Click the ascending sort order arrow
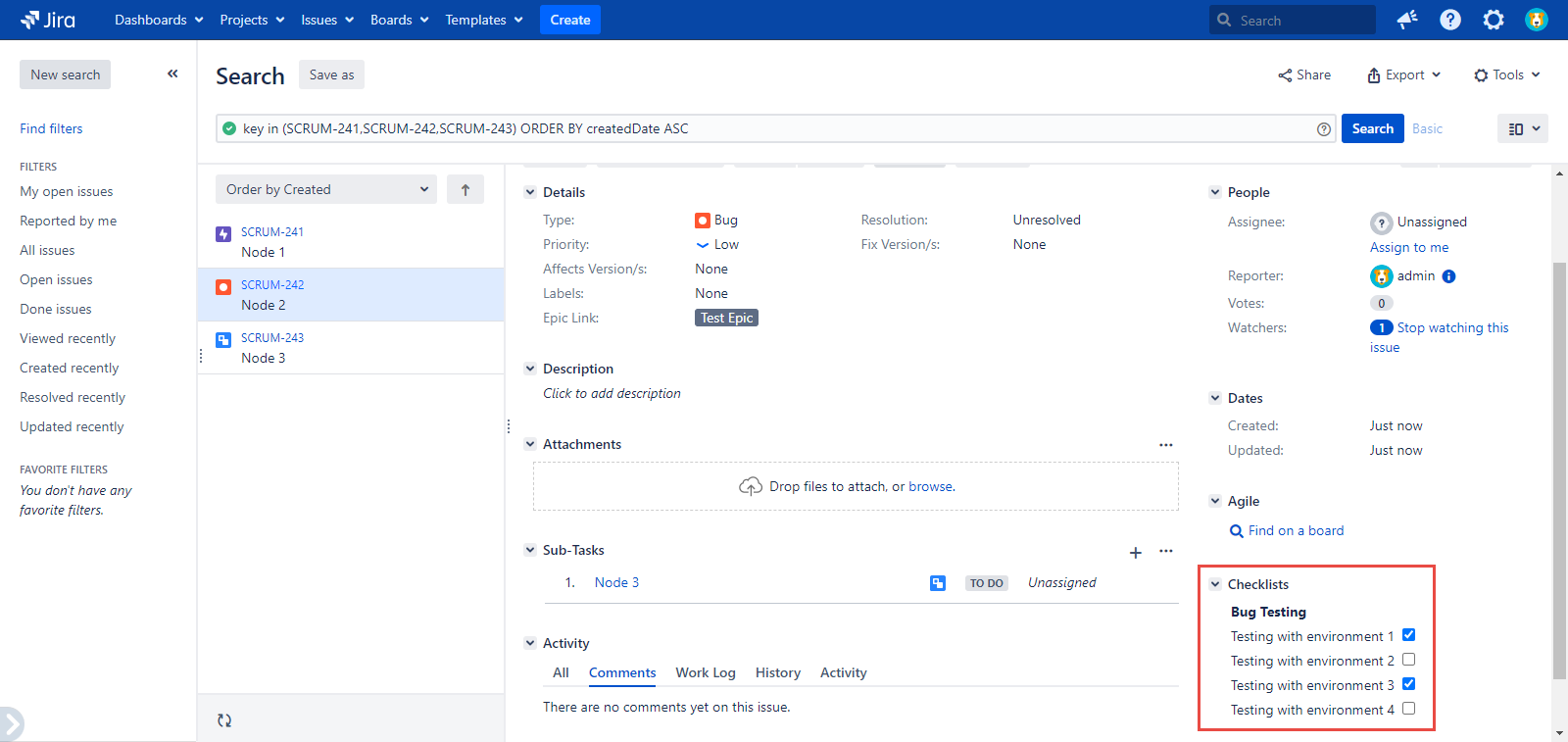1568x742 pixels. click(465, 190)
